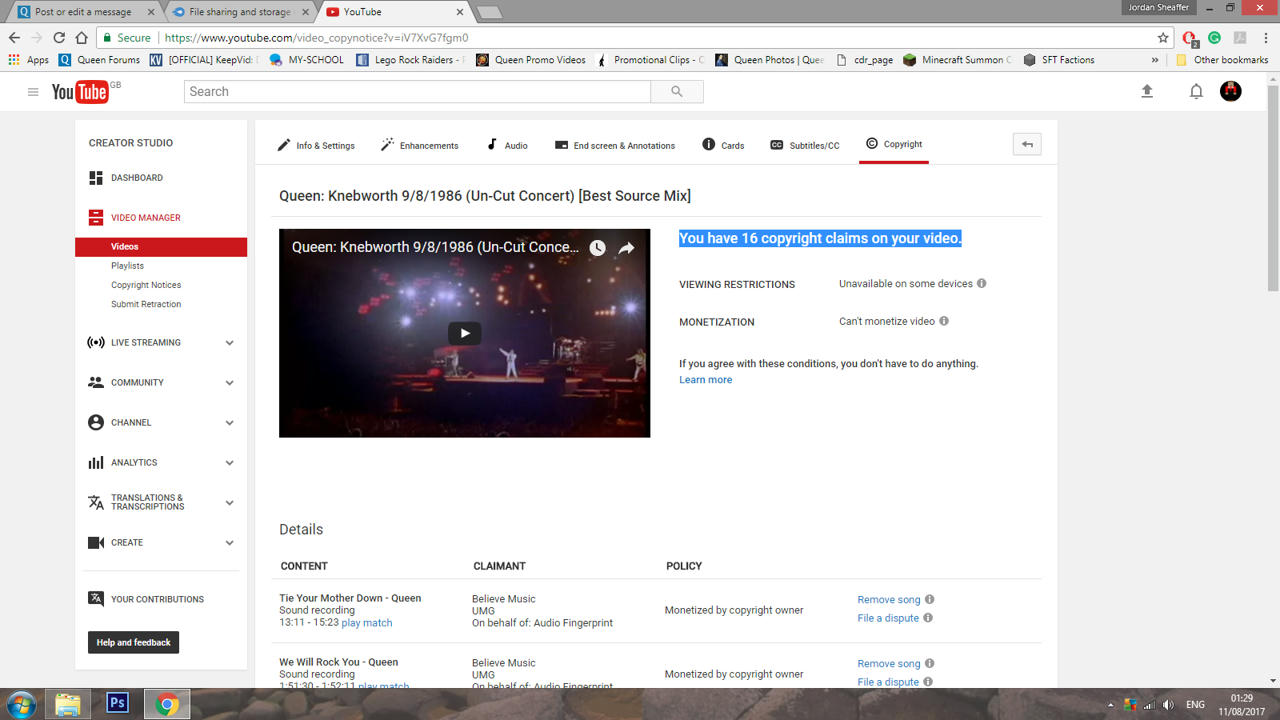
Task: Click the Watch later clock icon on video
Action: click(x=597, y=248)
